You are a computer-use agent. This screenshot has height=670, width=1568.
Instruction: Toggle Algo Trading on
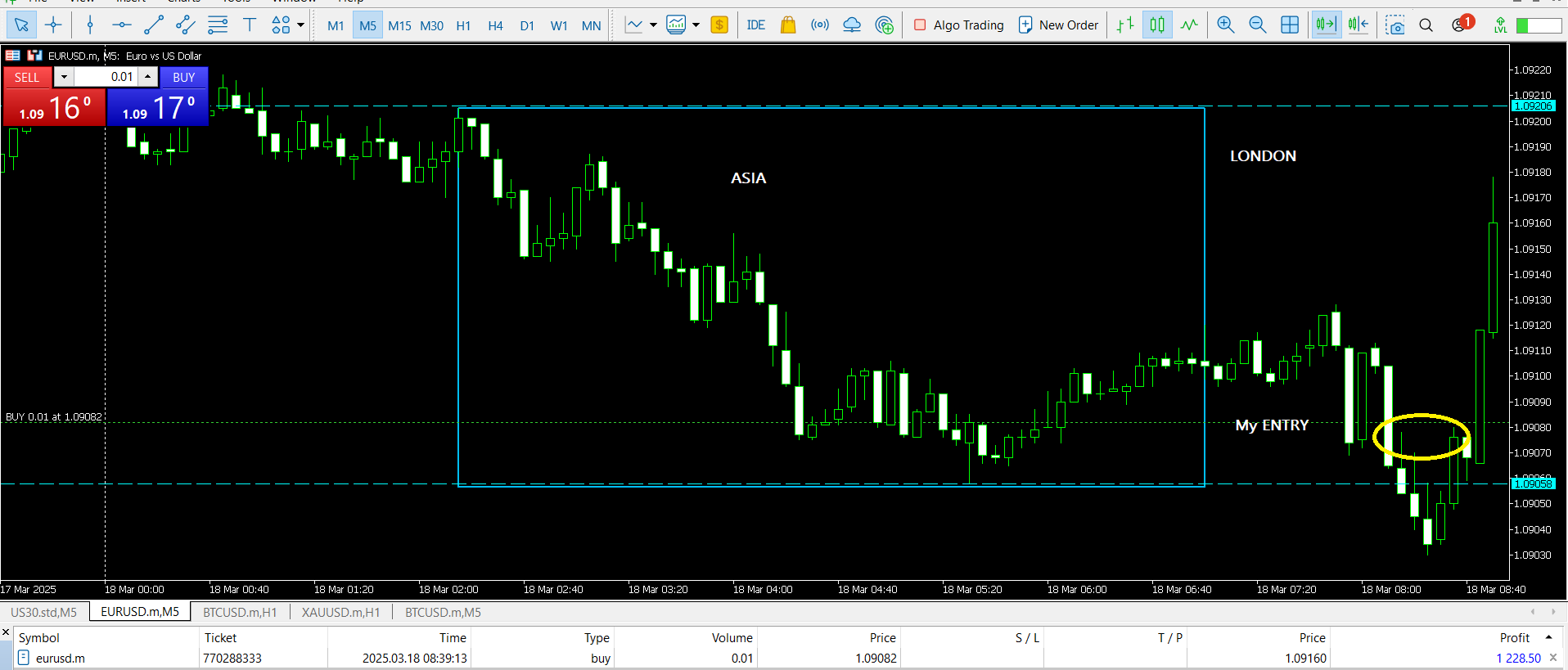coord(958,25)
